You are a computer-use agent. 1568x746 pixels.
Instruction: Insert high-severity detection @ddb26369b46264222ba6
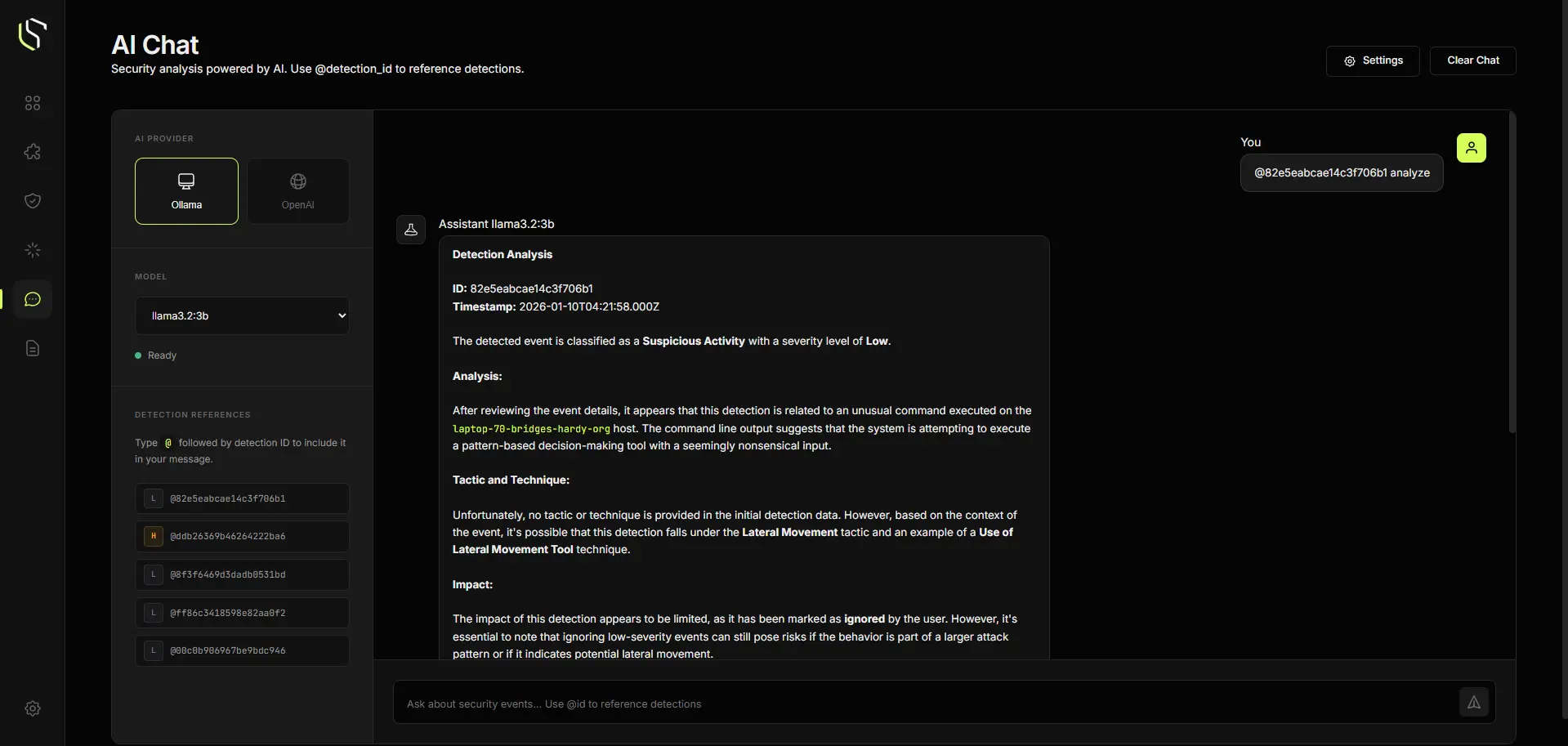click(x=242, y=536)
